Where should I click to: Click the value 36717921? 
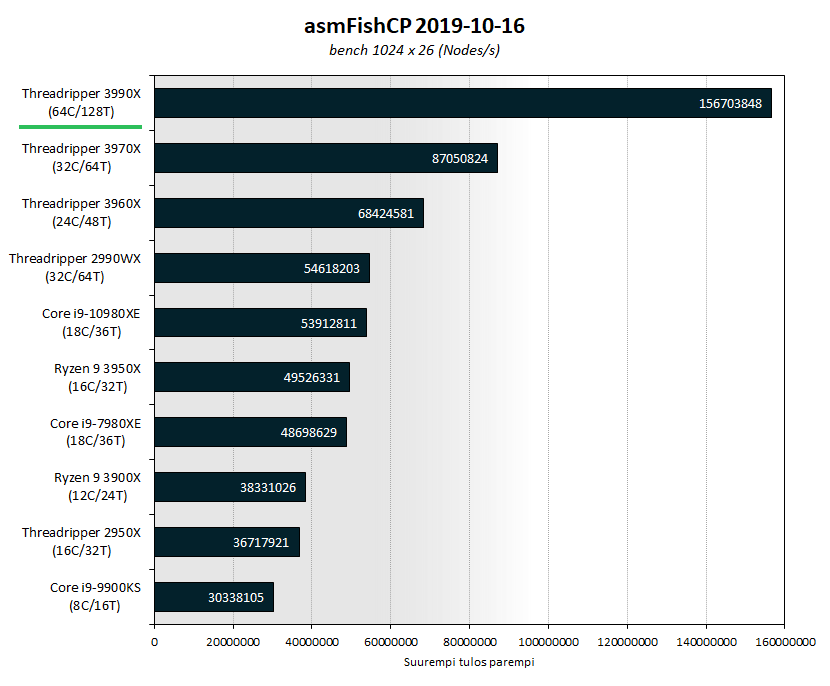261,543
